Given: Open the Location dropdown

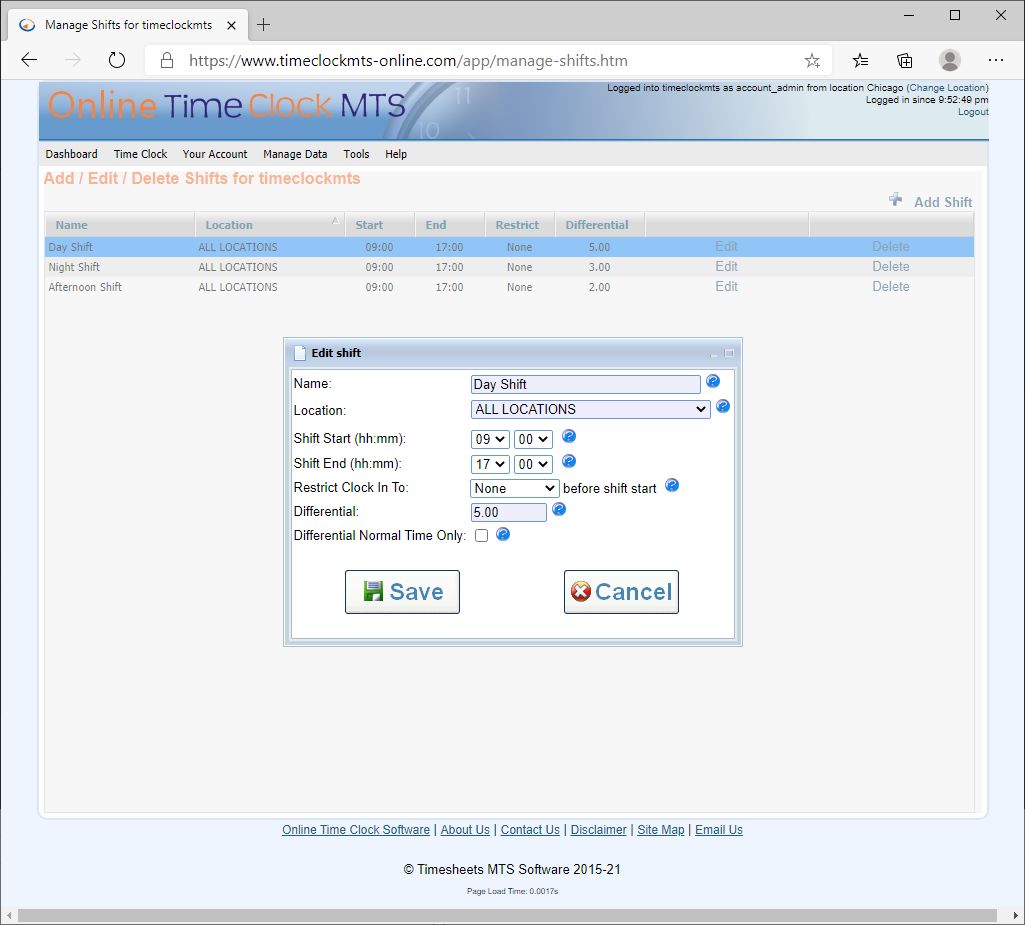Looking at the screenshot, I should [x=590, y=409].
